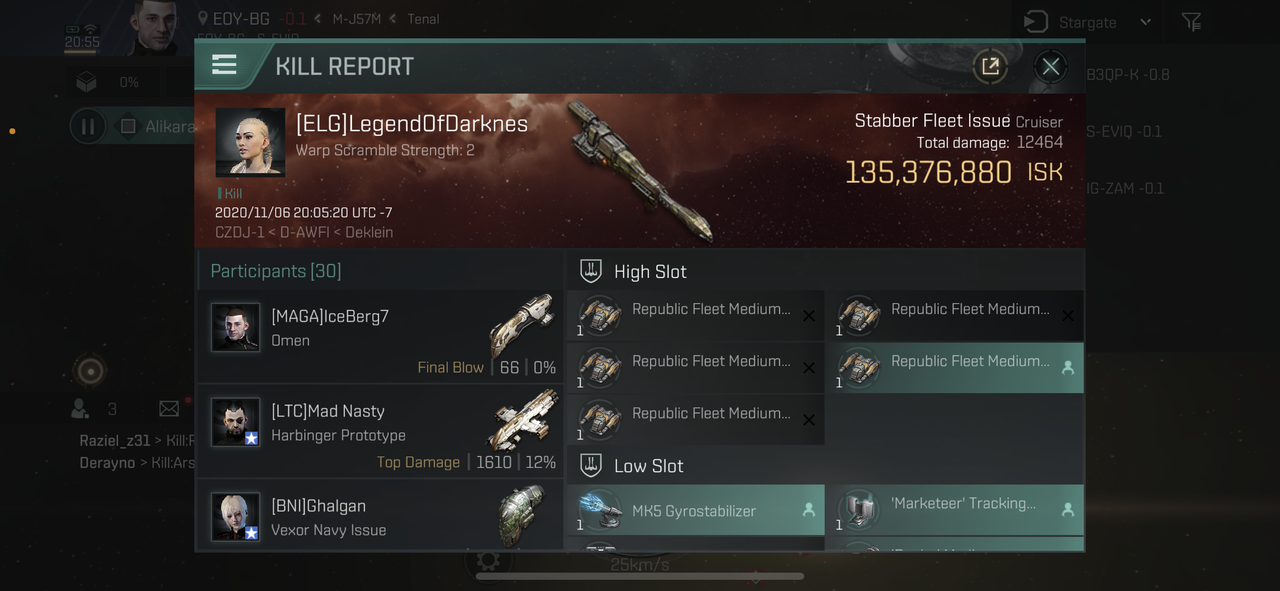Image resolution: width=1280 pixels, height=591 pixels.
Task: Click the Participants [30] header
Action: pyautogui.click(x=276, y=271)
